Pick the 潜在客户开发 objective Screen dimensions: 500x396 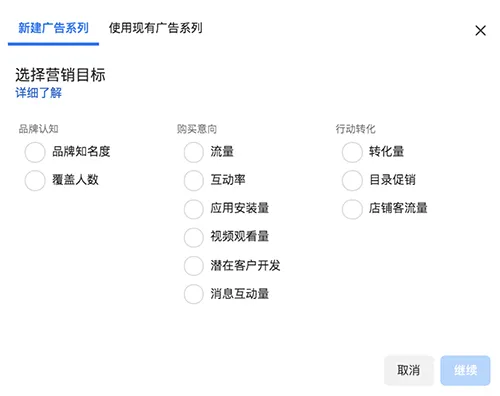tap(193, 266)
